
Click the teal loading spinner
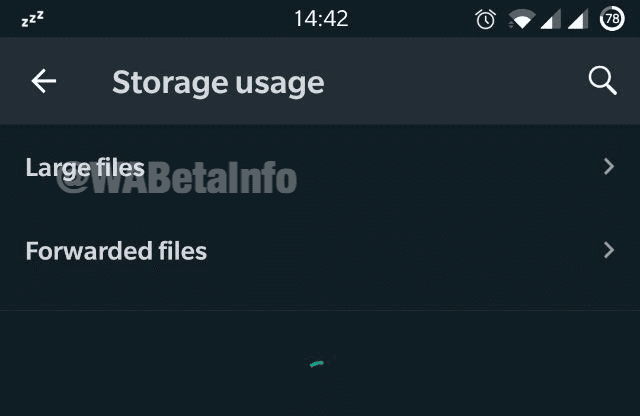(317, 364)
